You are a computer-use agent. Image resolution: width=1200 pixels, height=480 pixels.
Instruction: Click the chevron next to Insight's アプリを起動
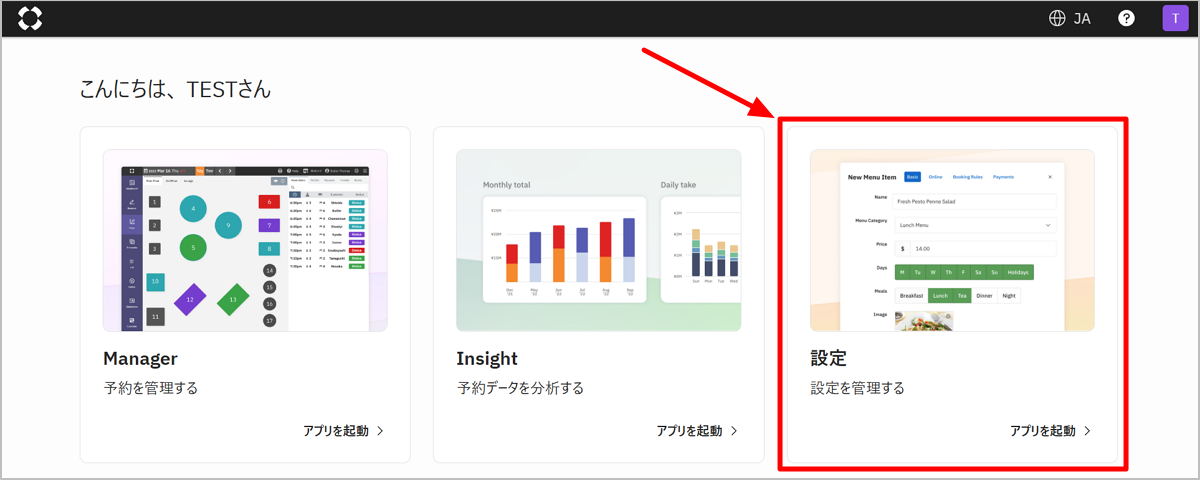point(734,431)
